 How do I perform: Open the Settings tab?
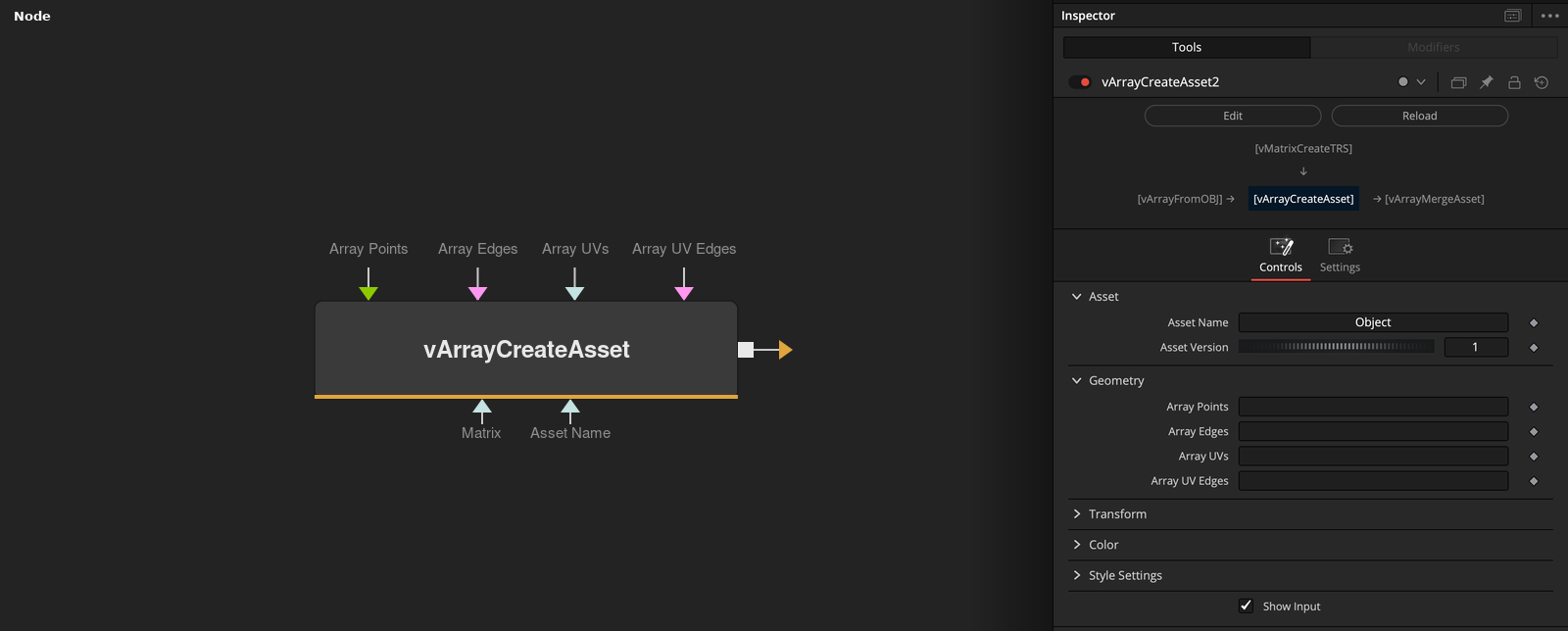point(1340,256)
